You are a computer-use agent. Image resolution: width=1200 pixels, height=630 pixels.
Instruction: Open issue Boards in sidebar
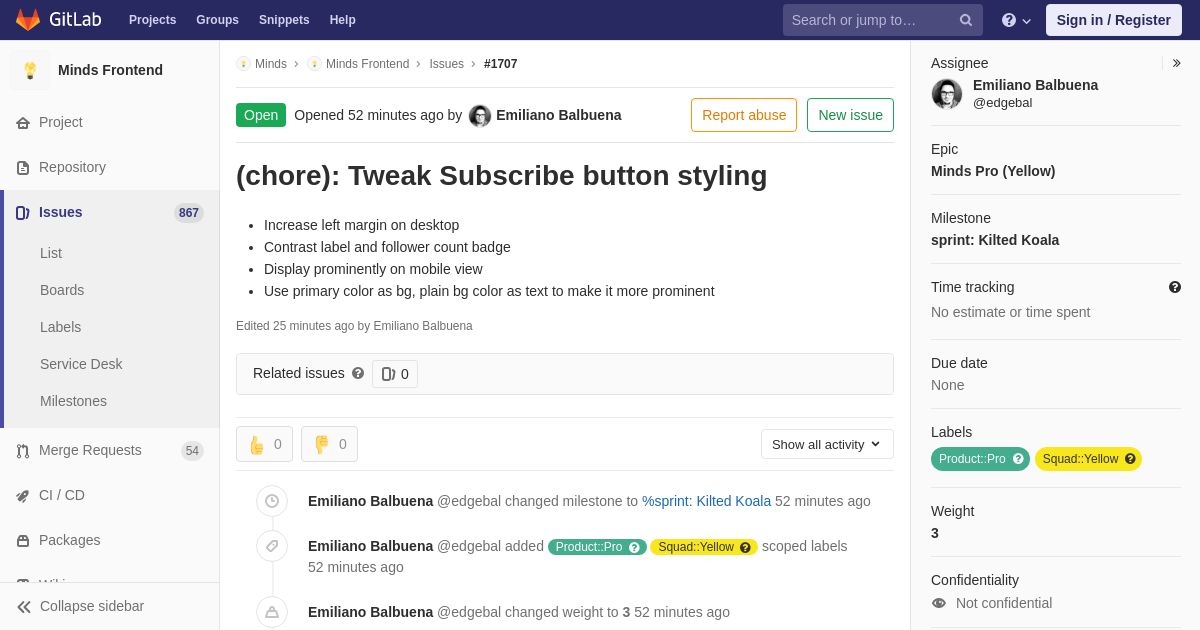click(x=62, y=290)
